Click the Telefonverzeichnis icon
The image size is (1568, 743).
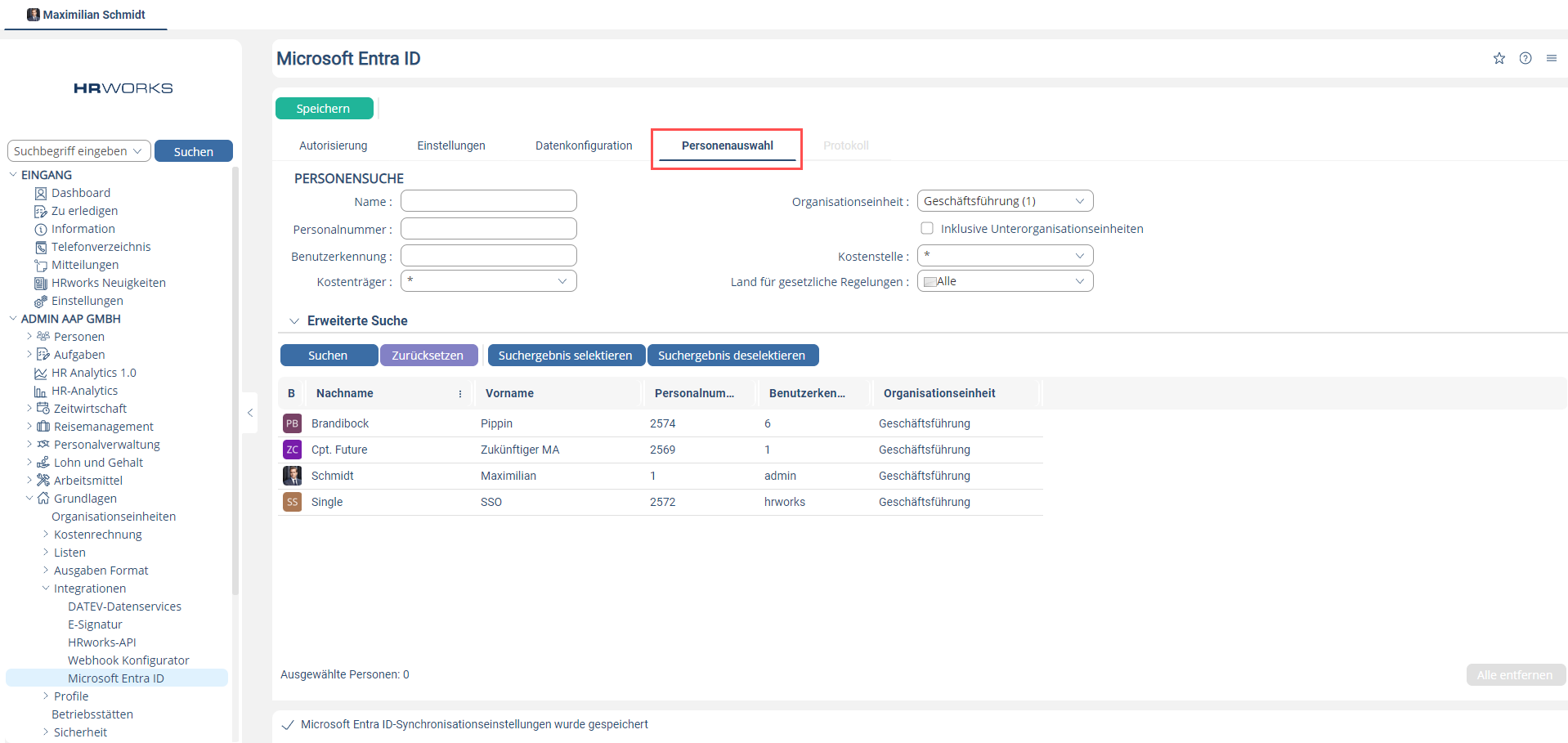(x=41, y=247)
